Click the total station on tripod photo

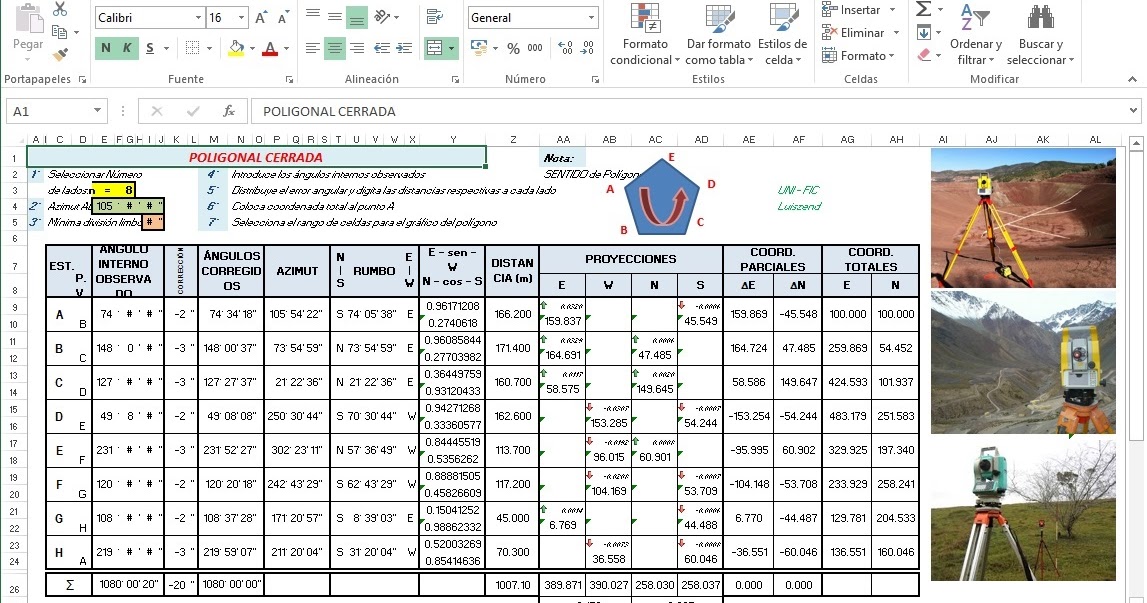coord(1023,218)
